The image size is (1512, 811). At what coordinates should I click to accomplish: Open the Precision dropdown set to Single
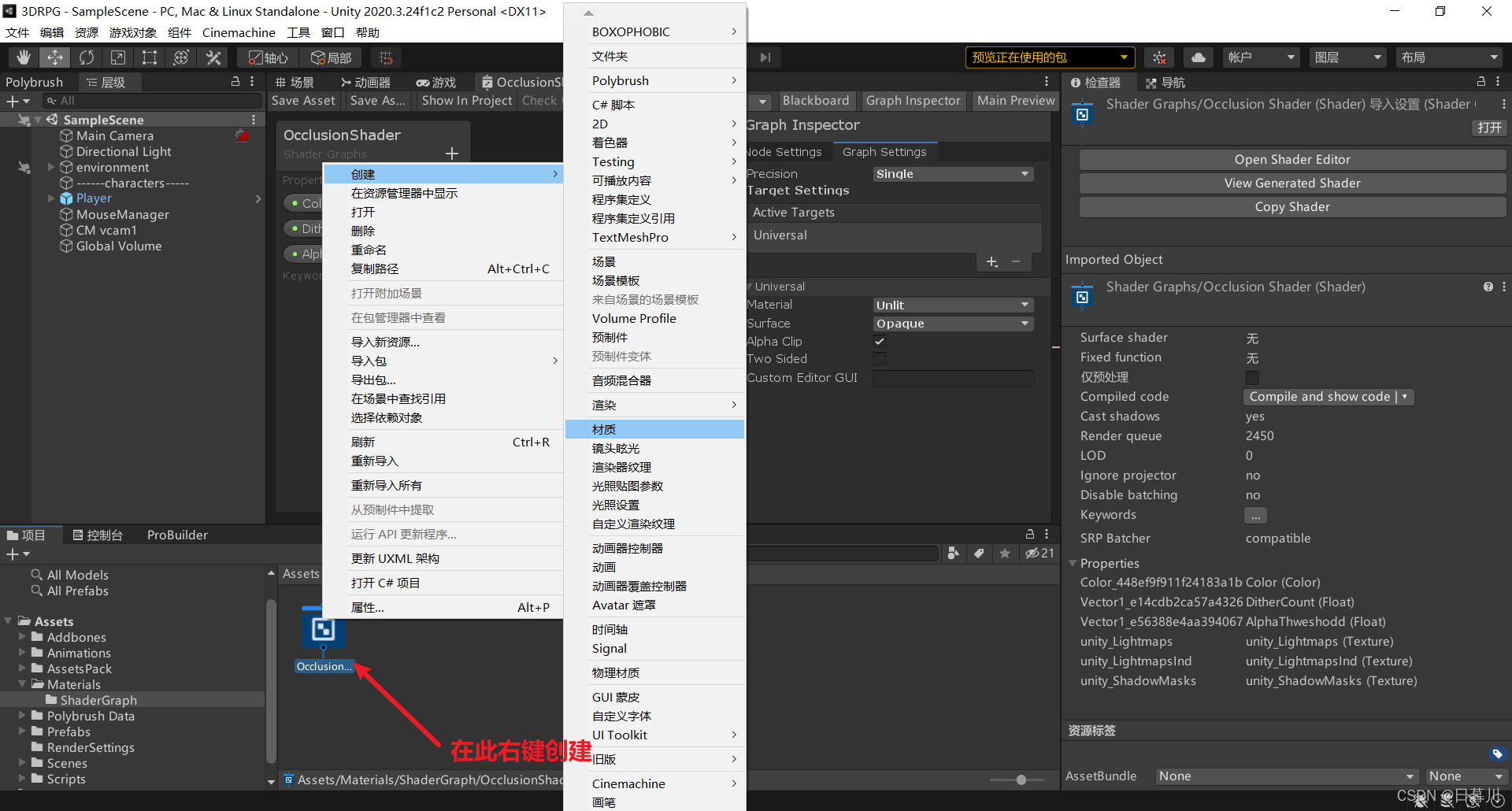pos(953,174)
